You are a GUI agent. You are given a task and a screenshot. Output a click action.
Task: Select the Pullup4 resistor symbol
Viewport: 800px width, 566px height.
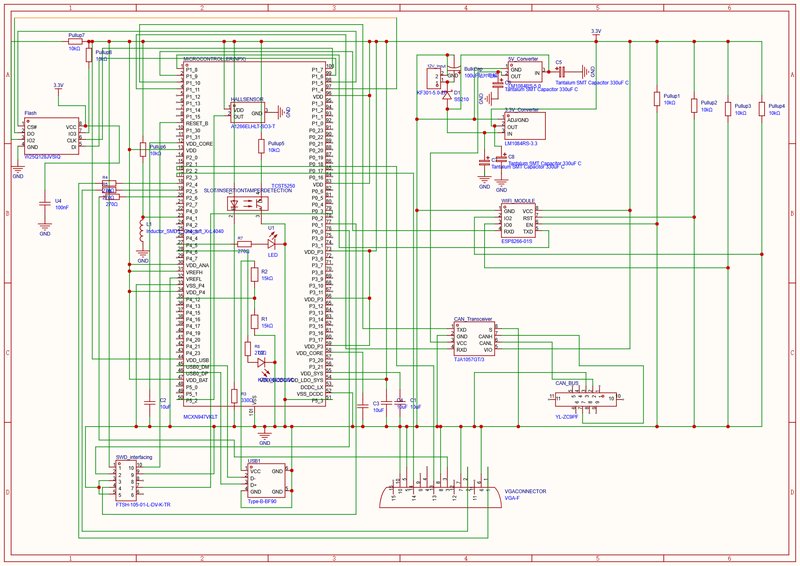point(762,109)
